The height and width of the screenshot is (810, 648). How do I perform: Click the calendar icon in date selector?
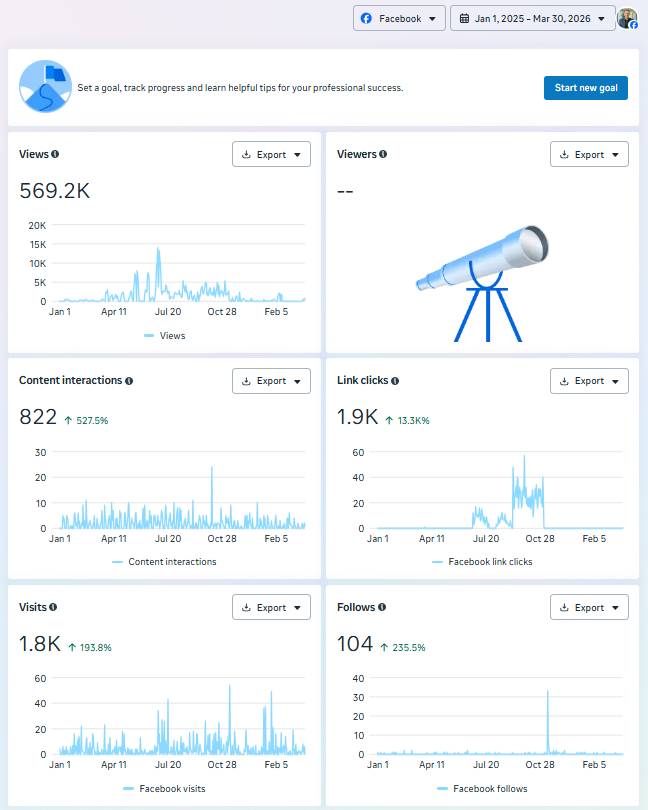[x=465, y=19]
